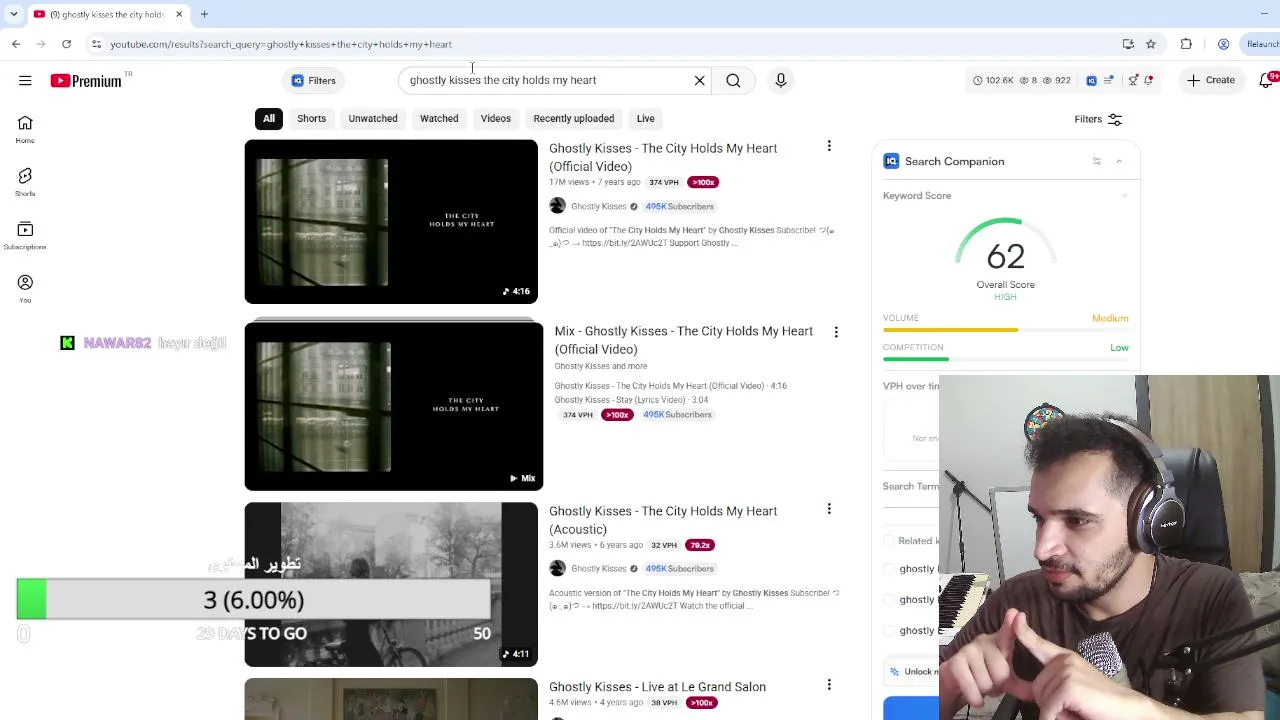Click the 32 VPH badge on Acoustic video
1280x720 pixels.
664,545
